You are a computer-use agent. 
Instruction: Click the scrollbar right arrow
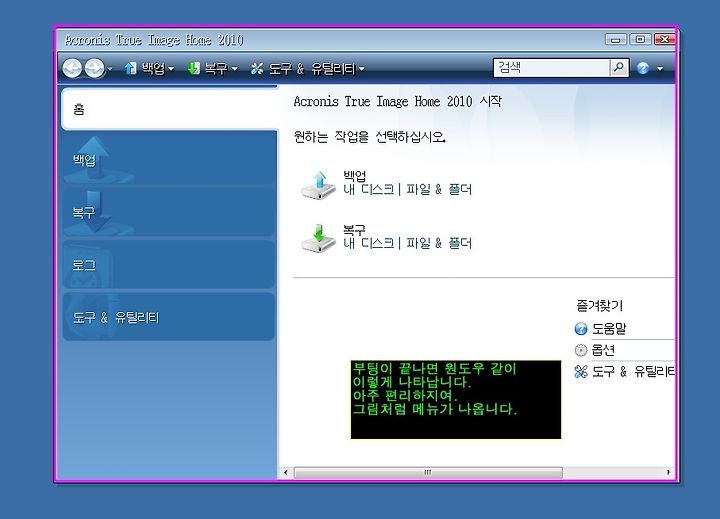[x=668, y=472]
